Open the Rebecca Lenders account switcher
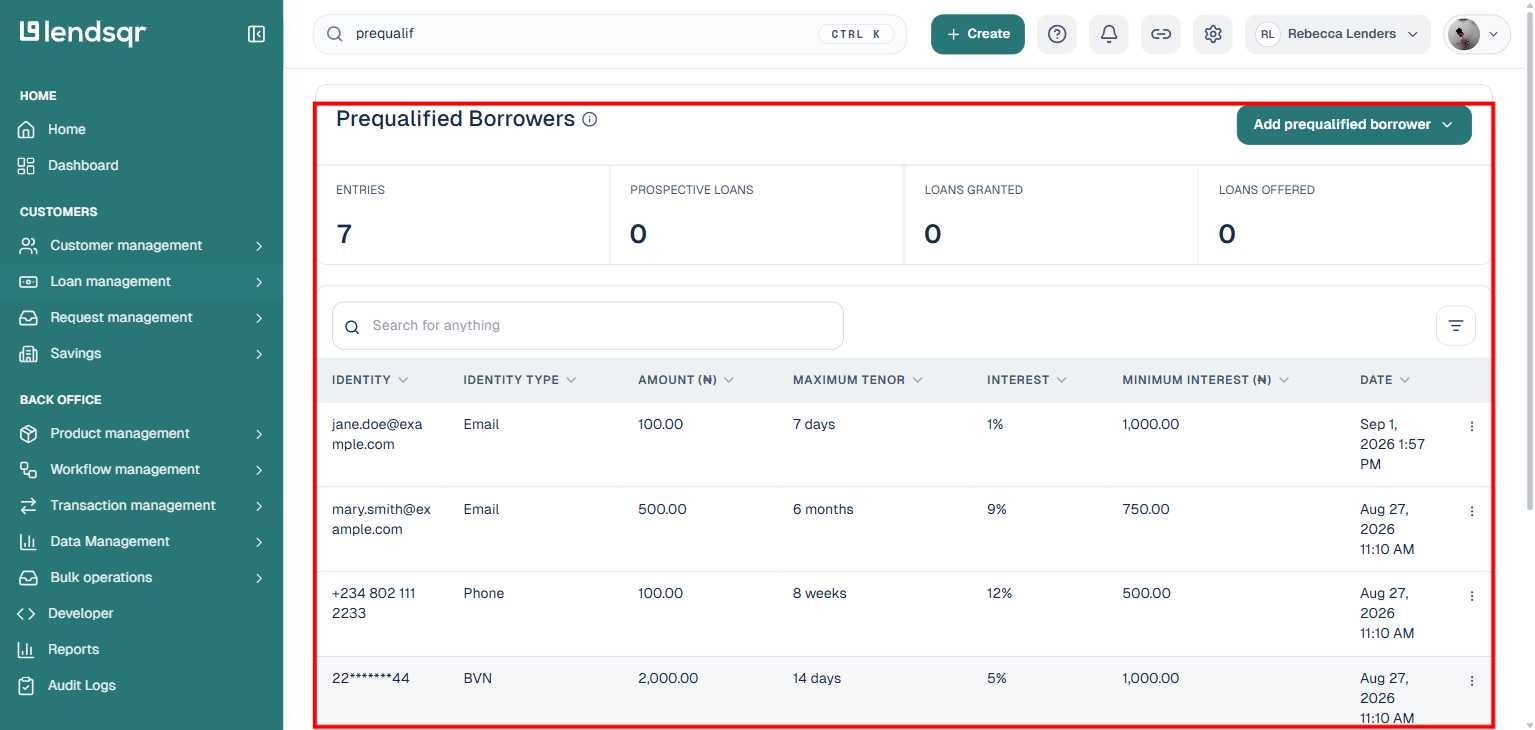The height and width of the screenshot is (730, 1535). coord(1338,34)
